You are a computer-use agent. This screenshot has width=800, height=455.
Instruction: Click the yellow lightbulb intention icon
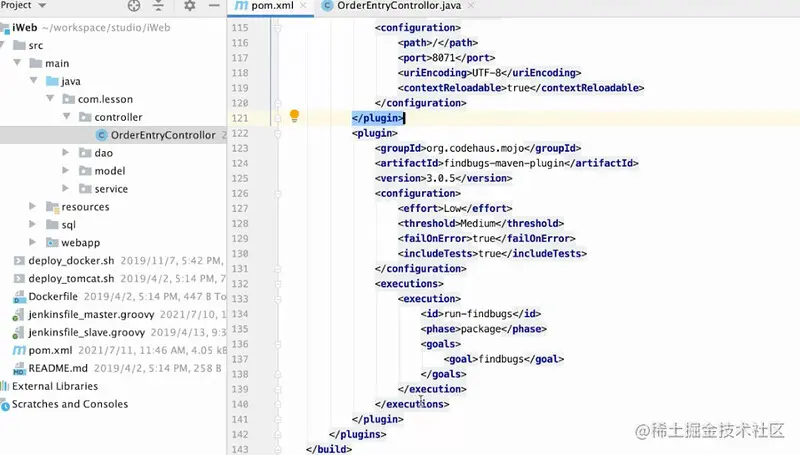click(294, 116)
